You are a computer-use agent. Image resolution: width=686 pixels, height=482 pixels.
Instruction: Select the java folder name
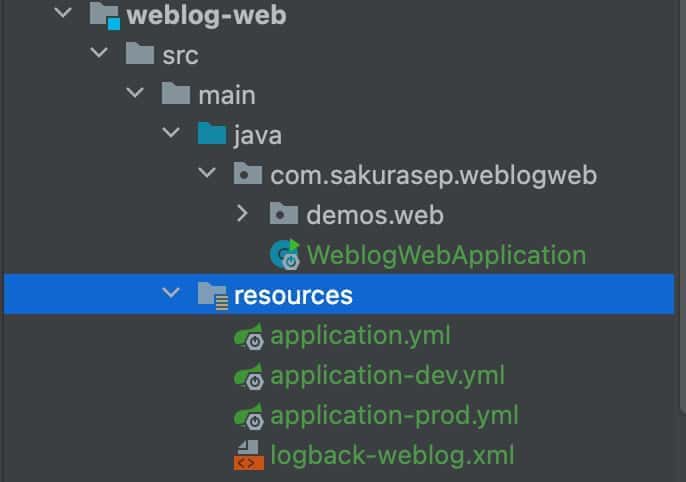[x=258, y=135]
